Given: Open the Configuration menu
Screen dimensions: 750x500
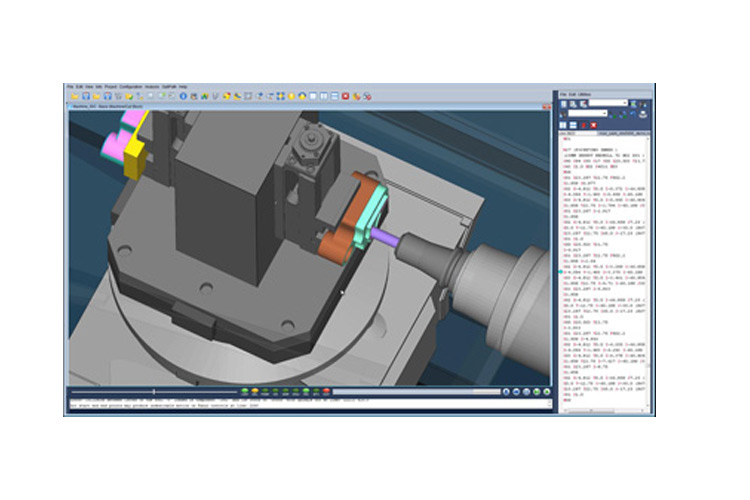Looking at the screenshot, I should [131, 87].
